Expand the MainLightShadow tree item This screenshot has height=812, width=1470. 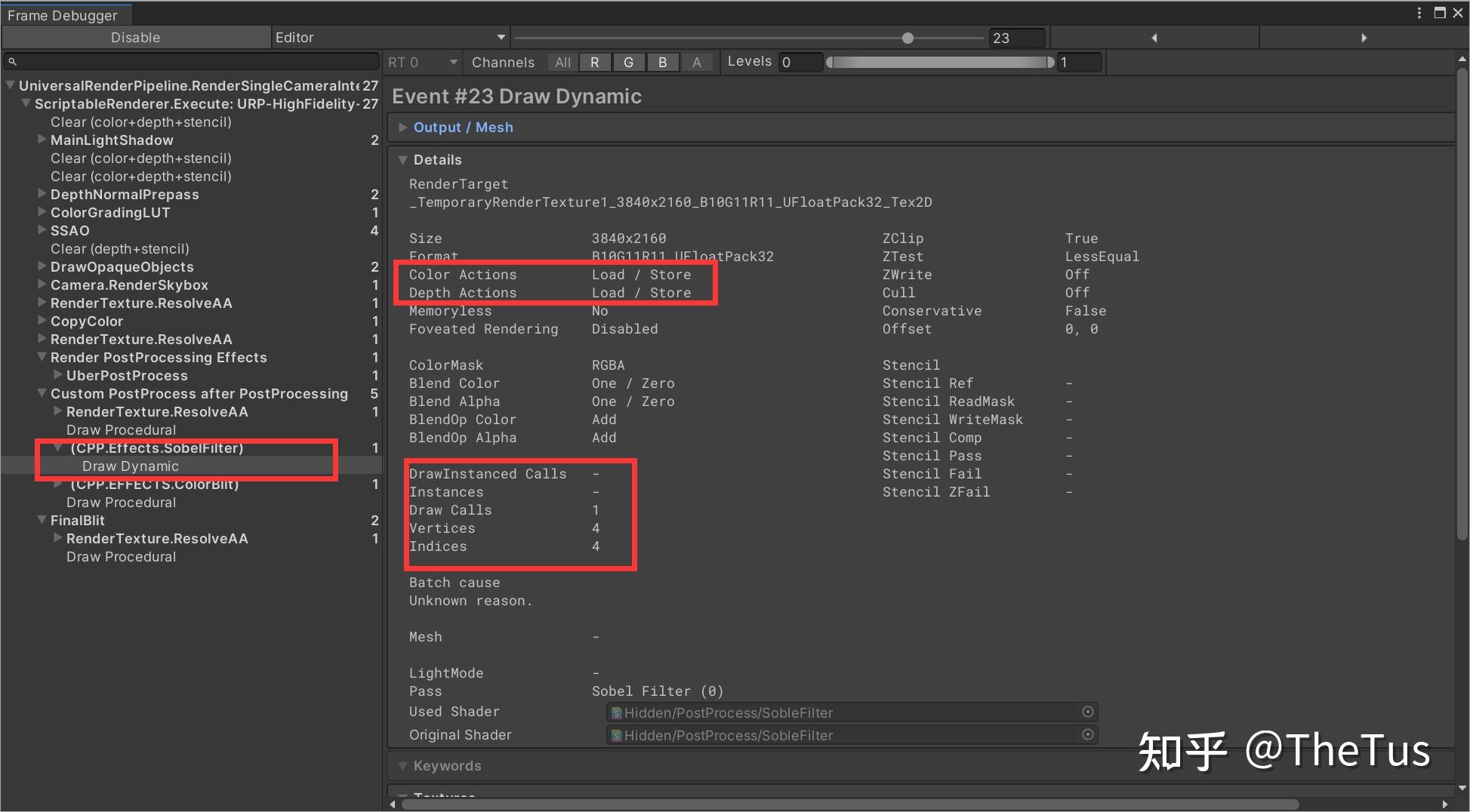pos(41,140)
